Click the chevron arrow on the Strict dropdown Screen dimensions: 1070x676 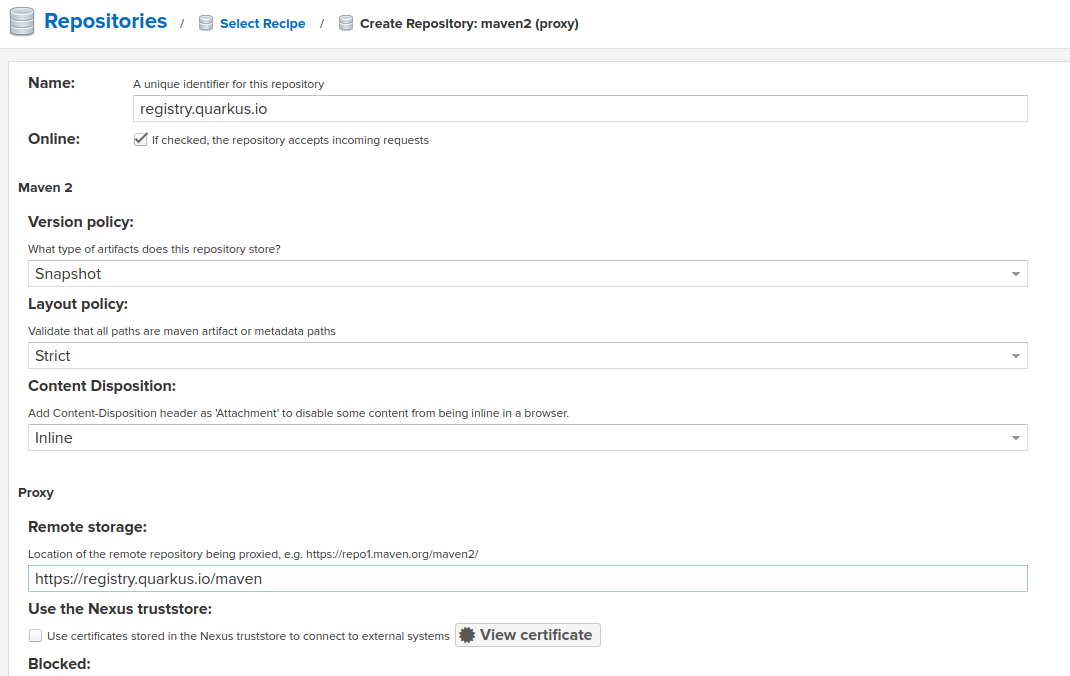click(1018, 355)
